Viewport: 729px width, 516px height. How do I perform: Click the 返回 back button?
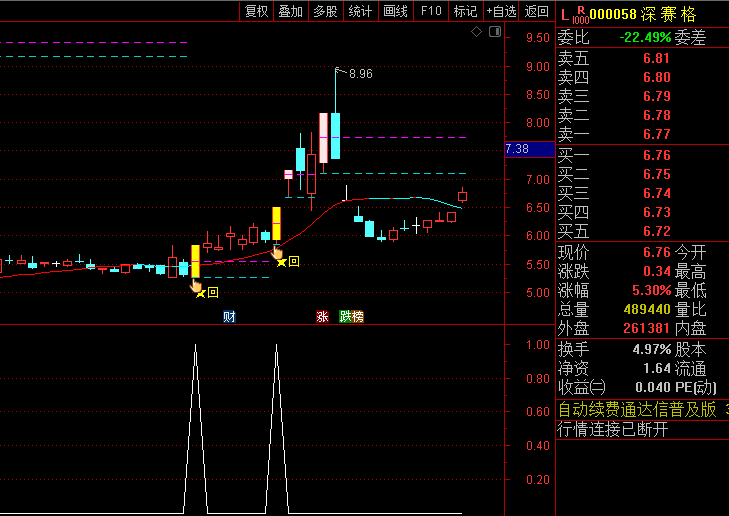click(x=537, y=11)
